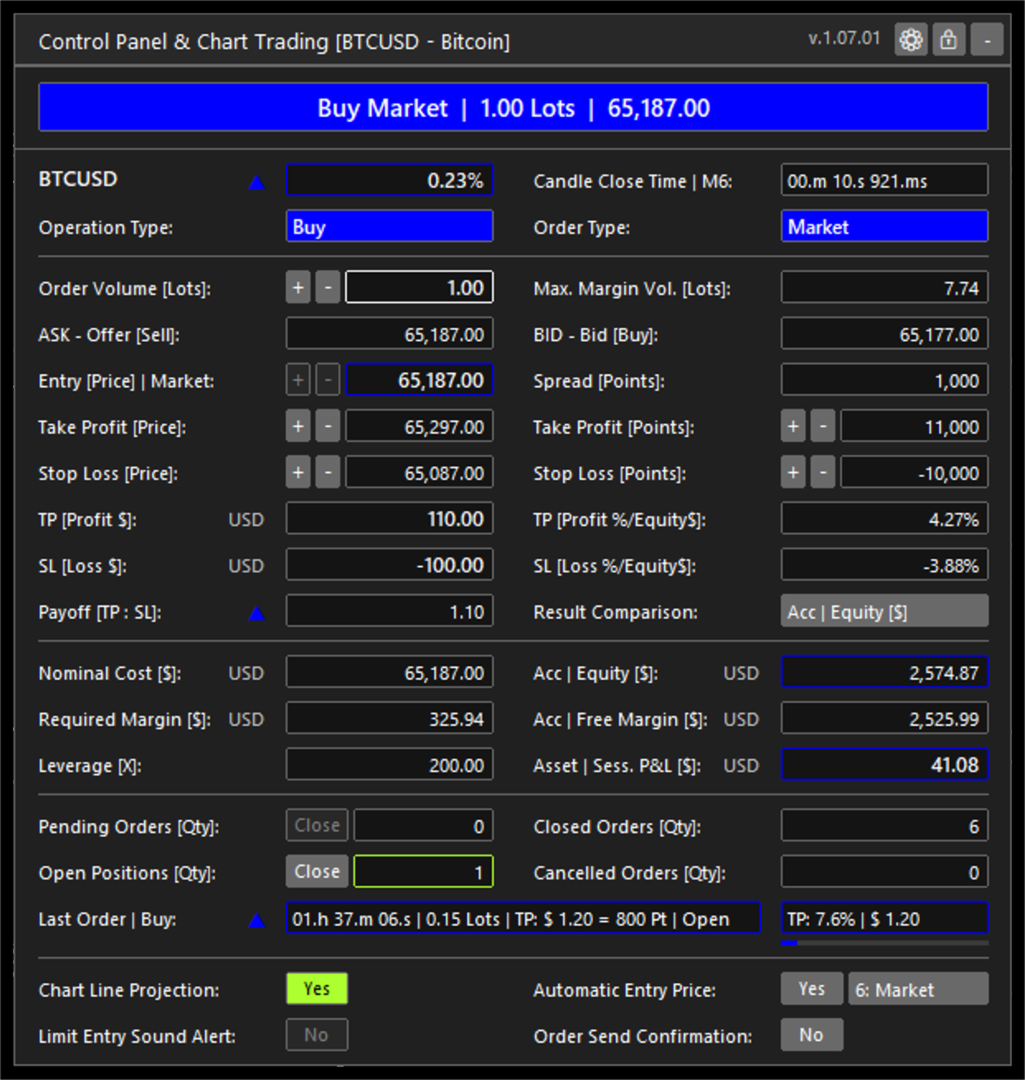
Task: Click Closed Orders quantity 6 box
Action: tap(884, 825)
